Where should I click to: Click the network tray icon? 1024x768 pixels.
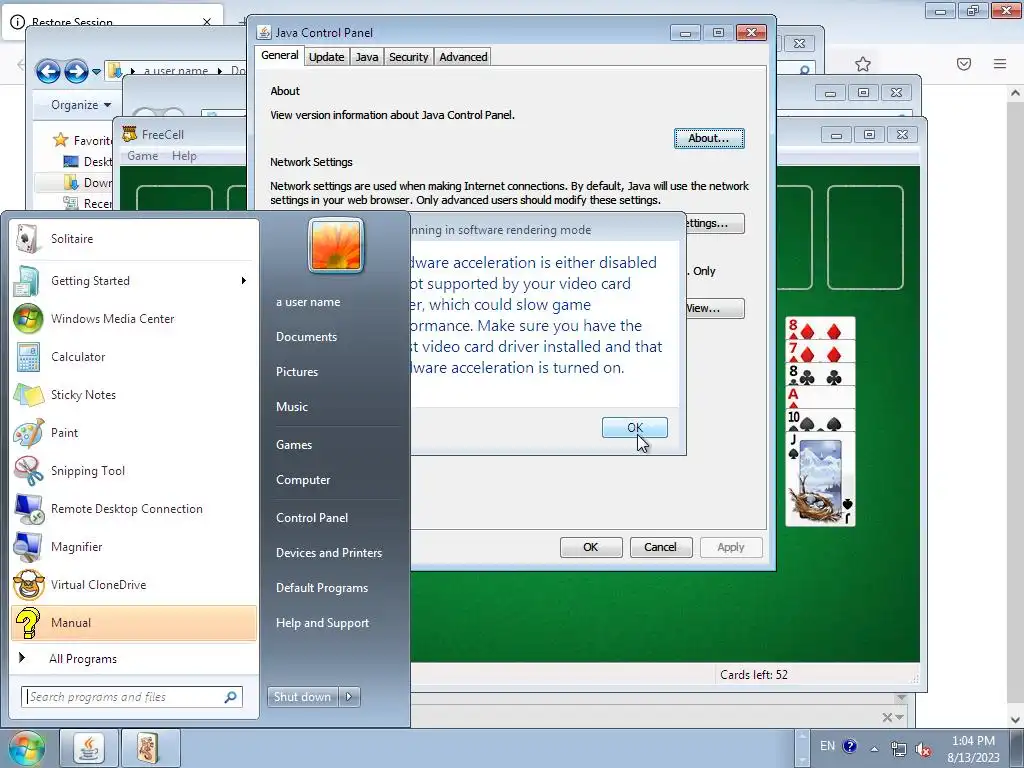pos(899,749)
